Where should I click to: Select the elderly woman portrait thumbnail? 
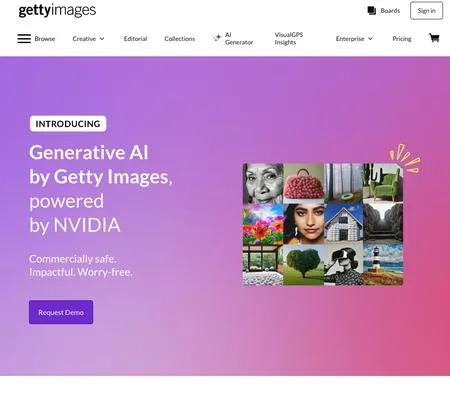tap(263, 183)
